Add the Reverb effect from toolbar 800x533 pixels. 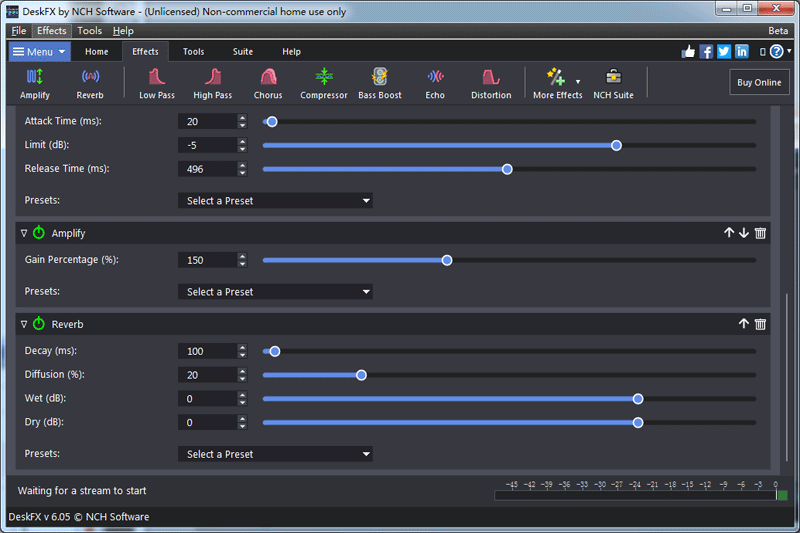[90, 84]
